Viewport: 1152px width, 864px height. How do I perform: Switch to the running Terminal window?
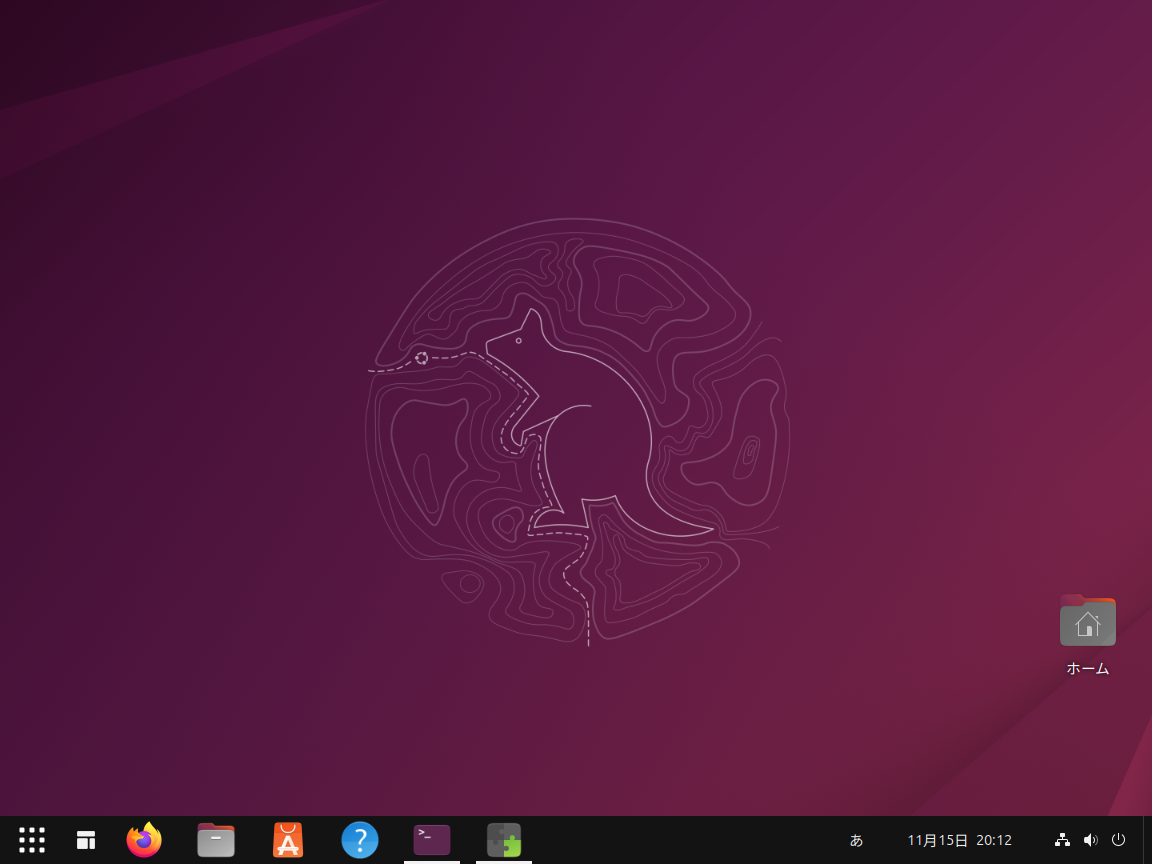pyautogui.click(x=432, y=840)
